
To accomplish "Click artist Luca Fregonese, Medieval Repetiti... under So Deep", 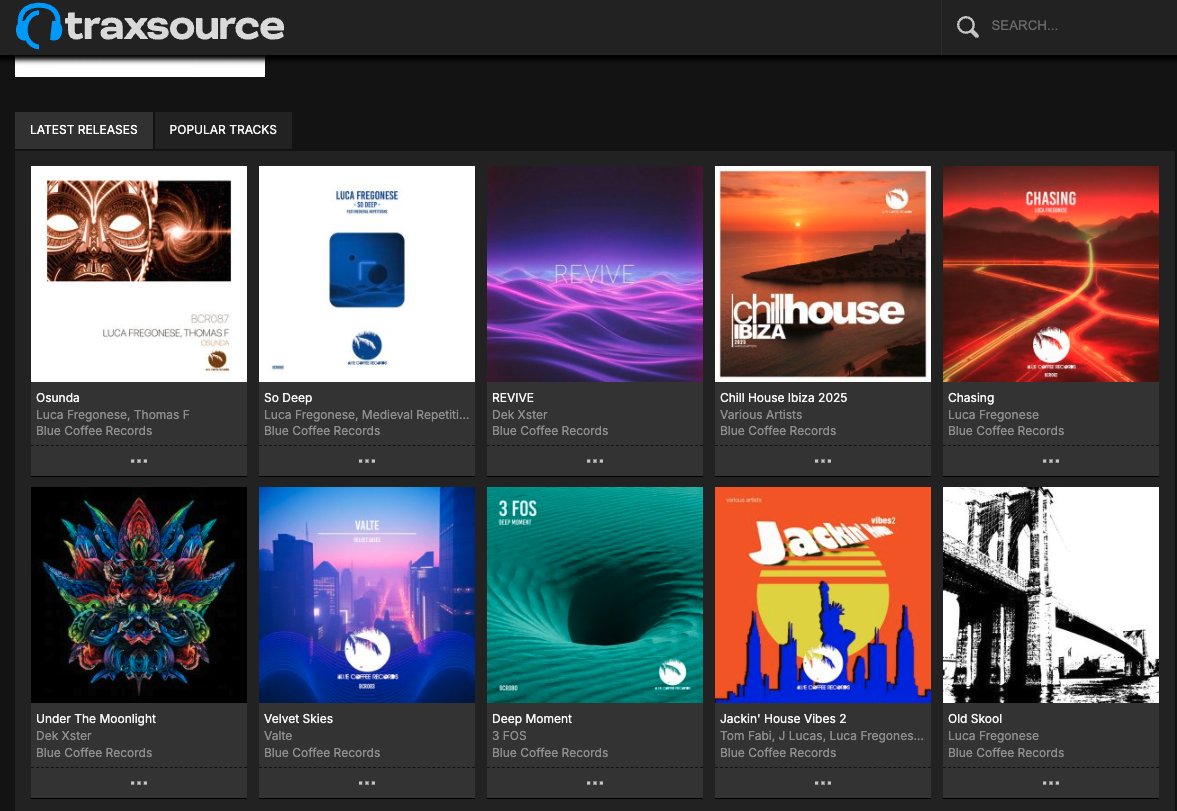I will pos(366,415).
